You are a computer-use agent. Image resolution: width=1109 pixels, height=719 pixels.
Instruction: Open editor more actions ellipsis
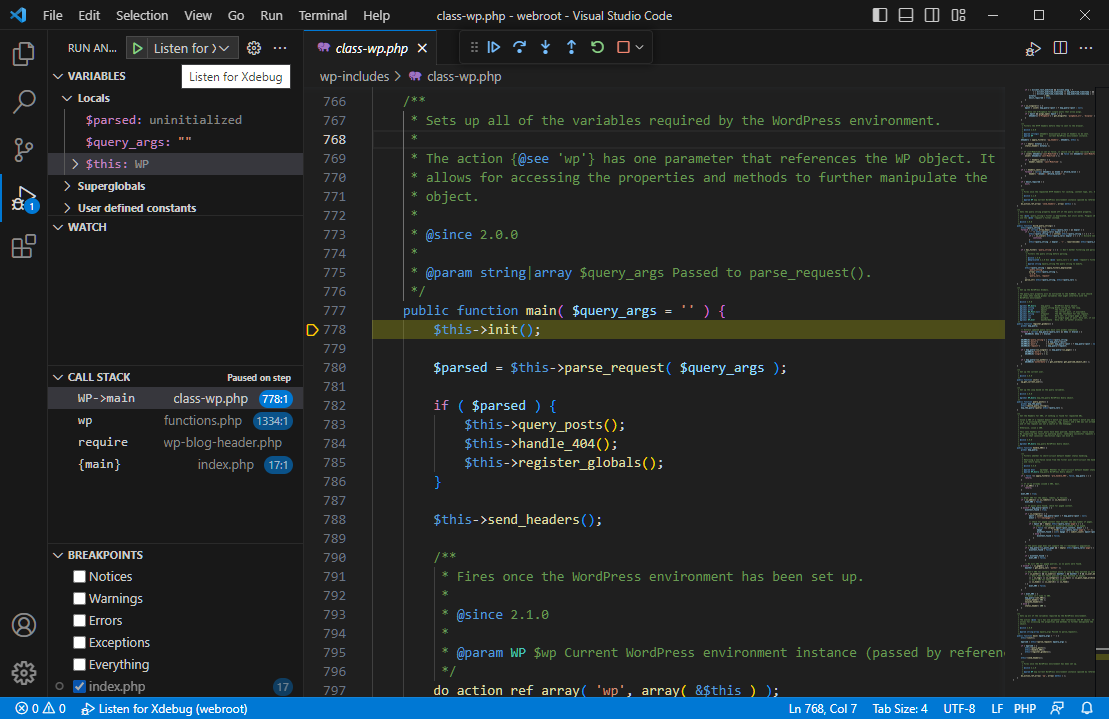(x=1086, y=48)
